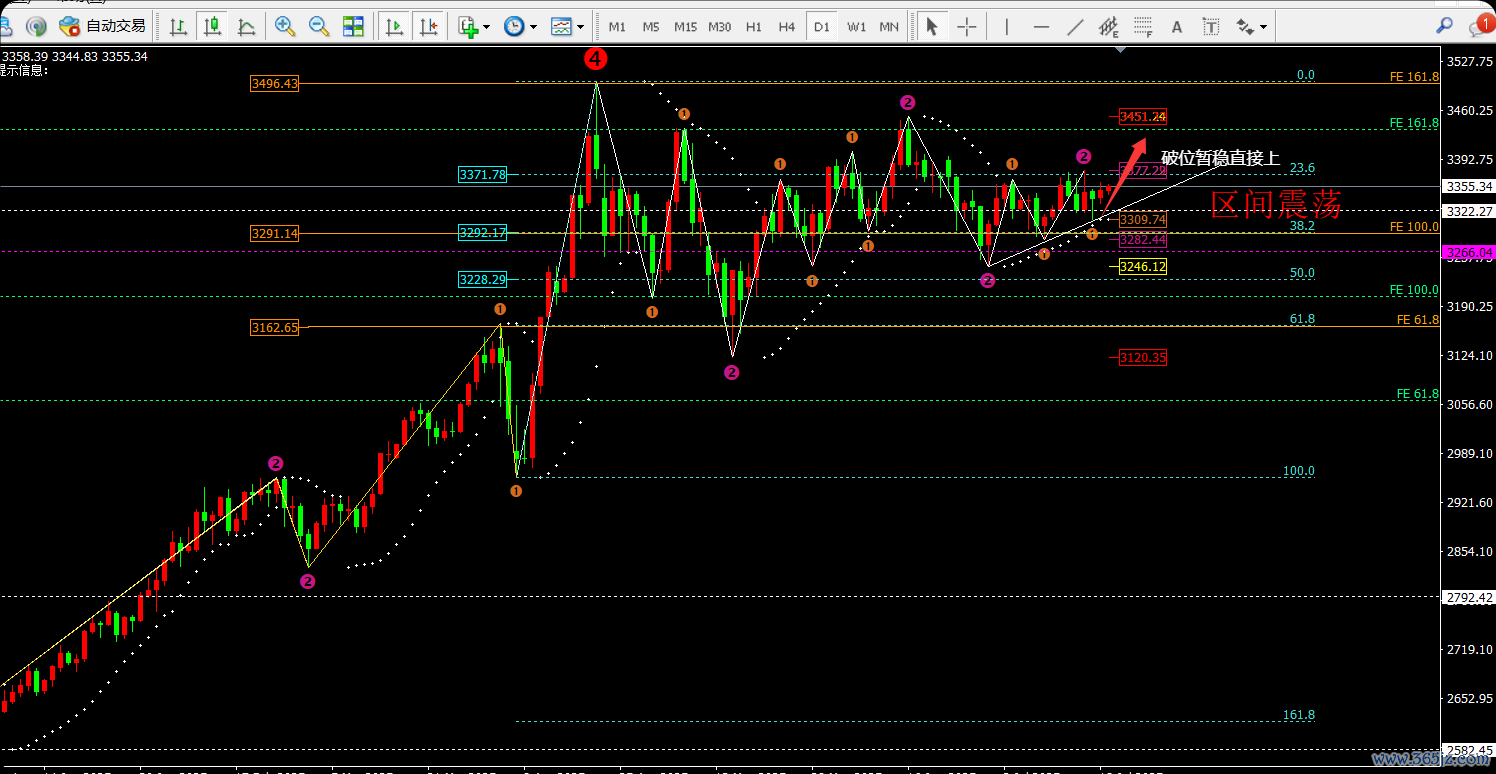This screenshot has width=1496, height=774.
Task: Select the M15 timeframe button
Action: coord(685,27)
